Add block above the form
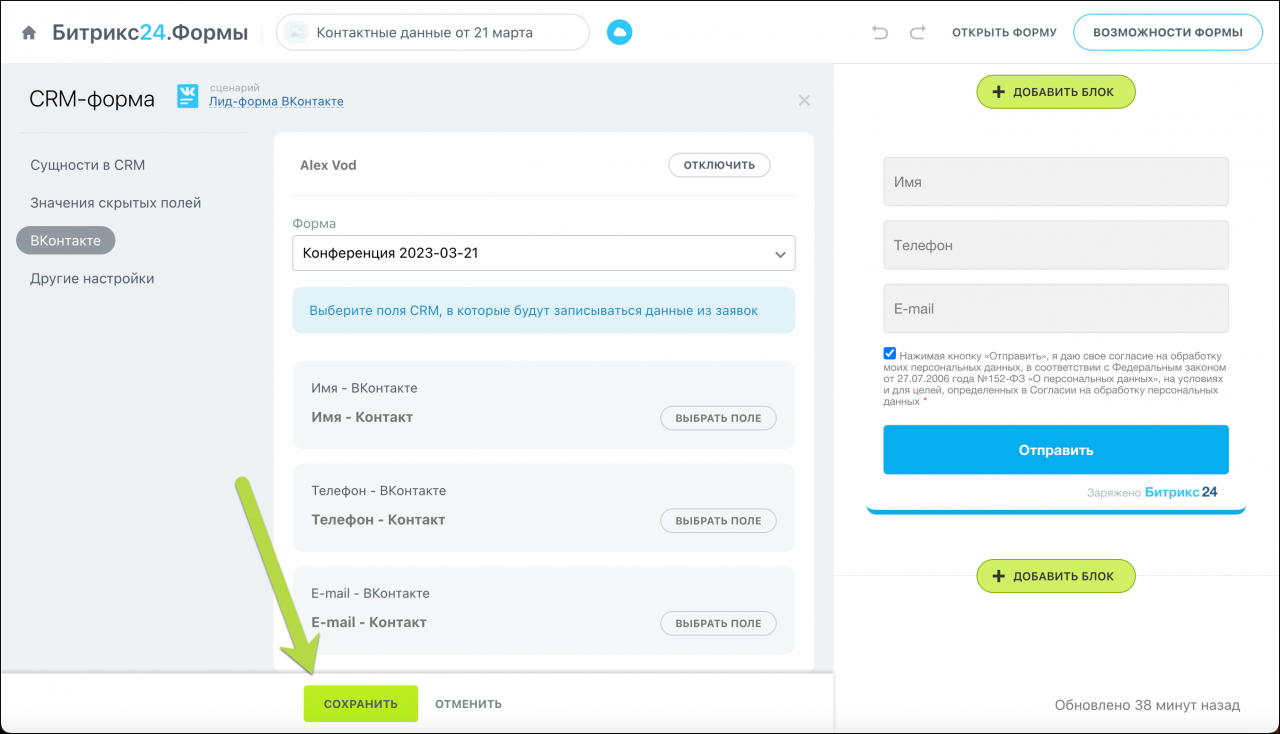This screenshot has height=734, width=1280. coord(1056,92)
